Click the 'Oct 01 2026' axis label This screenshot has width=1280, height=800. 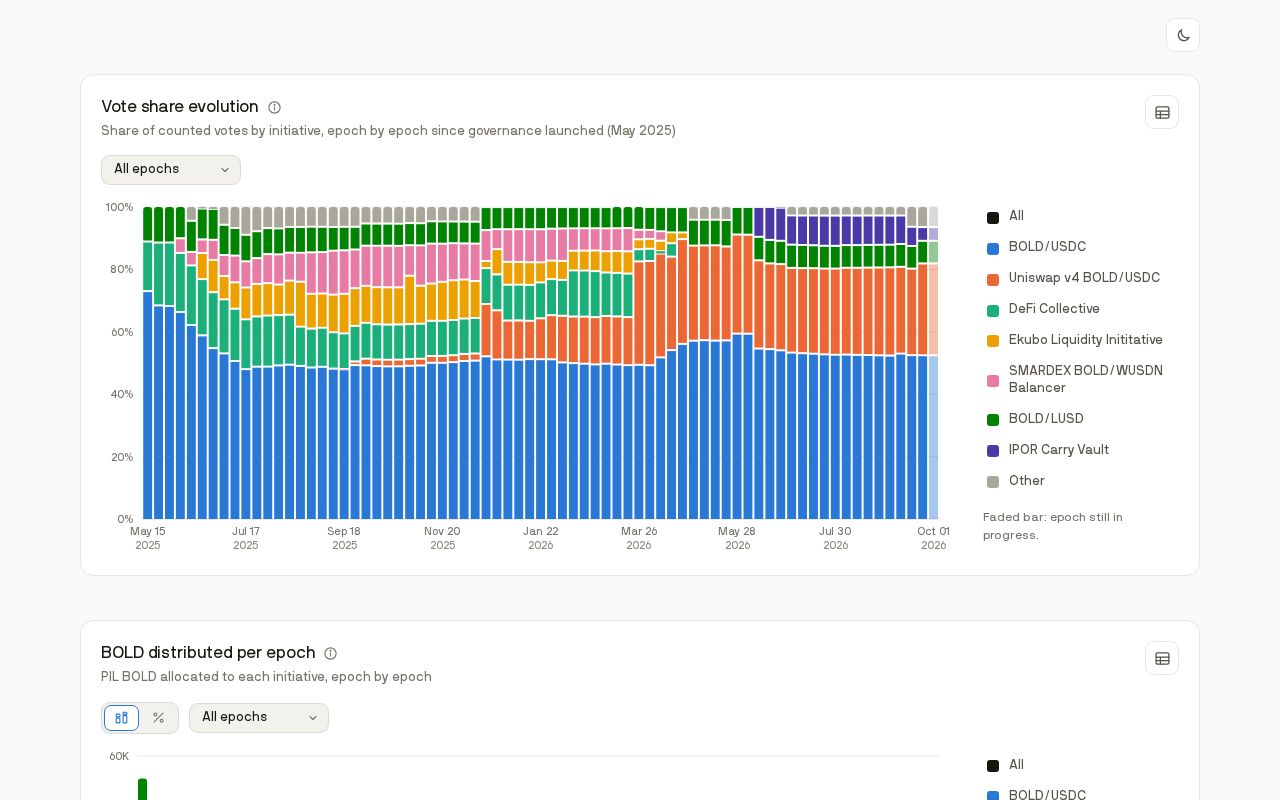[934, 538]
